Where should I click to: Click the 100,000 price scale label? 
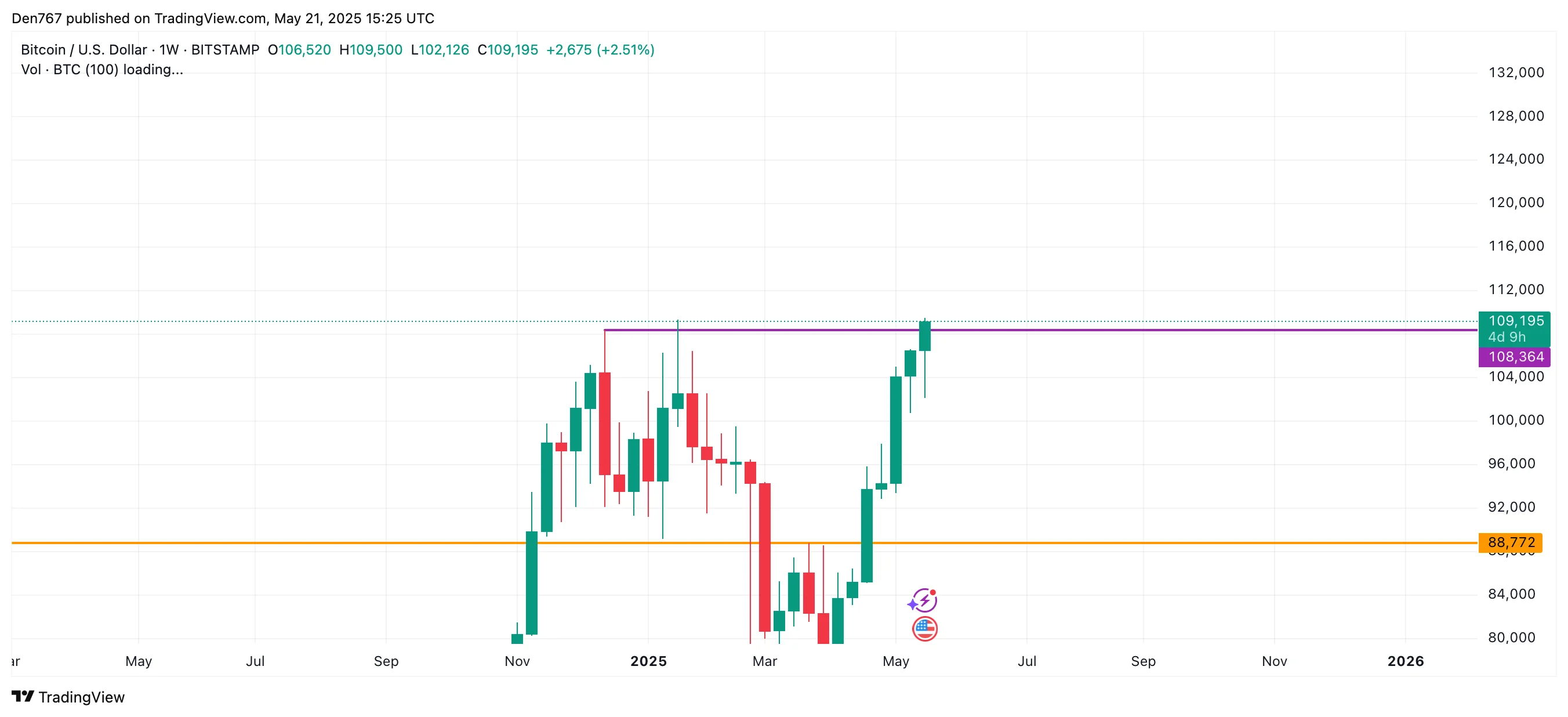(1516, 420)
